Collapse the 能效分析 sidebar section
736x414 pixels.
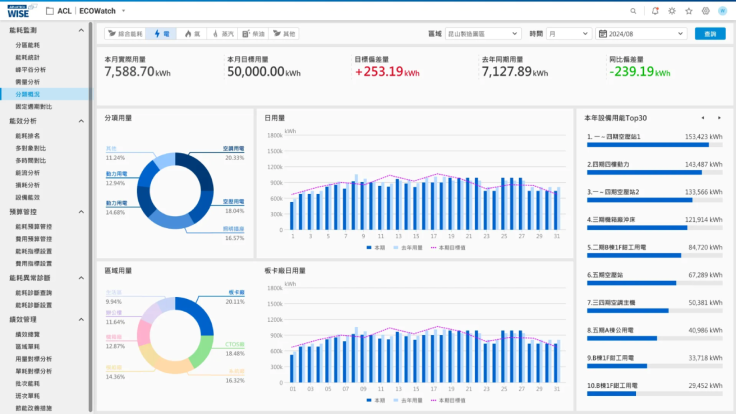click(x=81, y=121)
